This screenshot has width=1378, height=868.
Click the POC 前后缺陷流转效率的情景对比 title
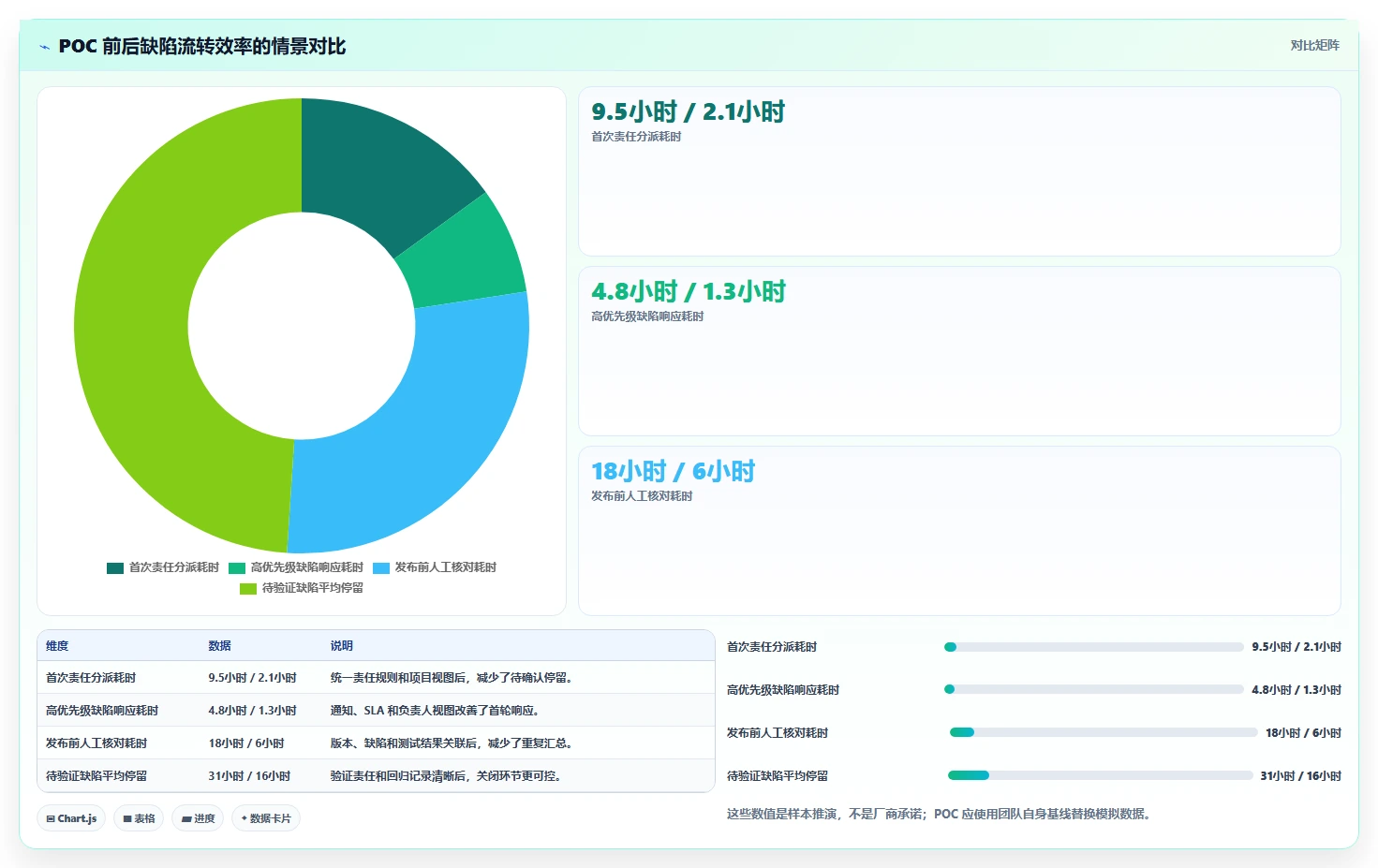click(x=202, y=46)
